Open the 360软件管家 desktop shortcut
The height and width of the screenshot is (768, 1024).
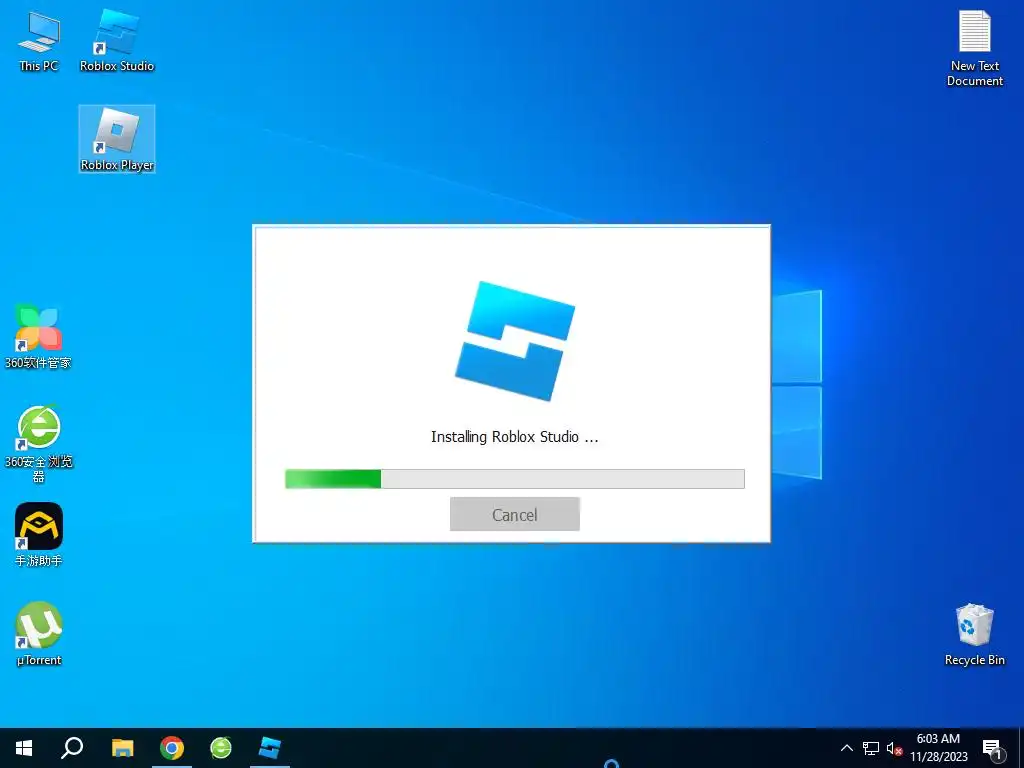[x=39, y=336]
